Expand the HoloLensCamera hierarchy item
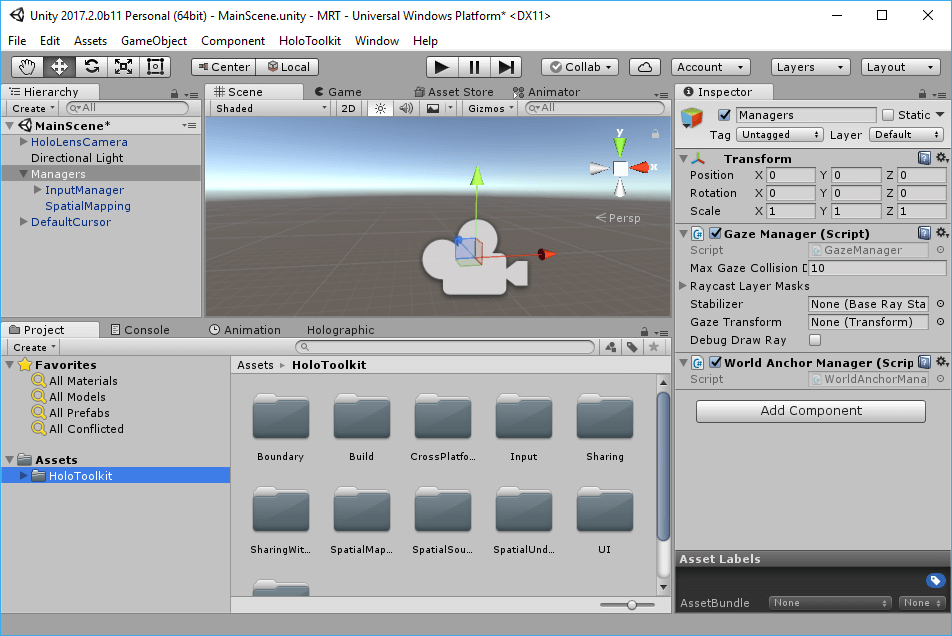 tap(23, 141)
